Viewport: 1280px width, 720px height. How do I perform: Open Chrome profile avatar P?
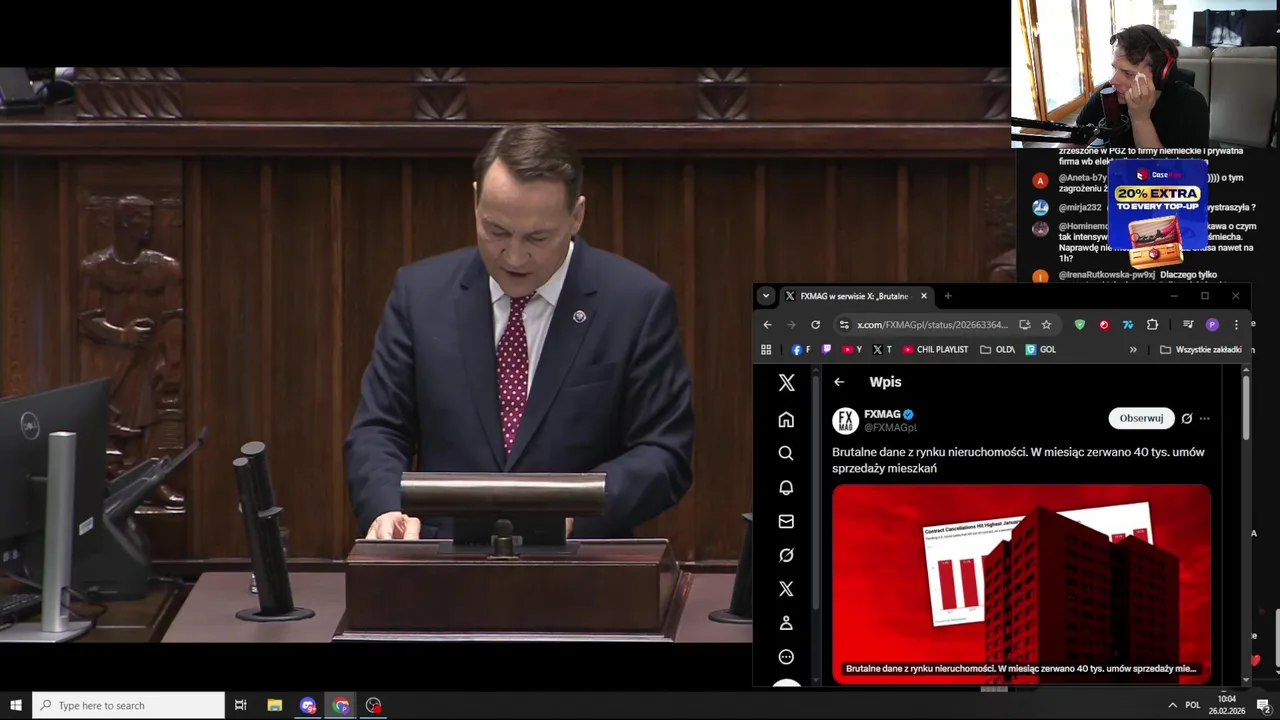click(x=1212, y=324)
